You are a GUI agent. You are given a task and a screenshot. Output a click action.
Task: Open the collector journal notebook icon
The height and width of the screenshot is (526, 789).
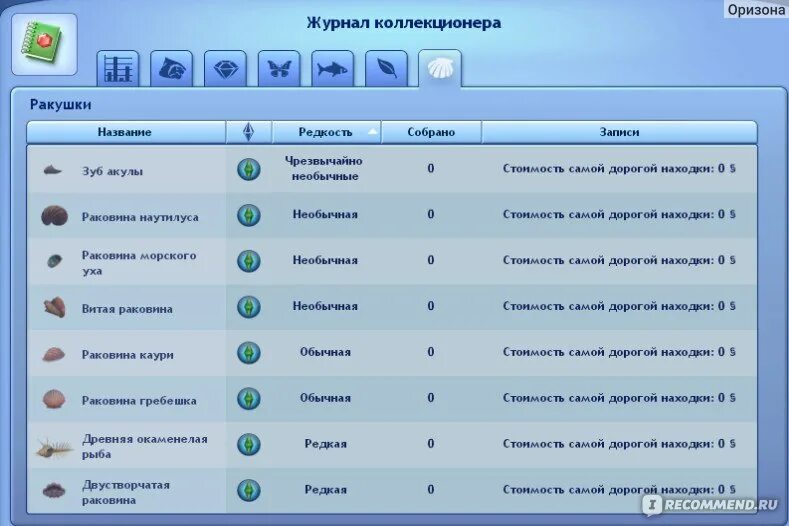(44, 44)
